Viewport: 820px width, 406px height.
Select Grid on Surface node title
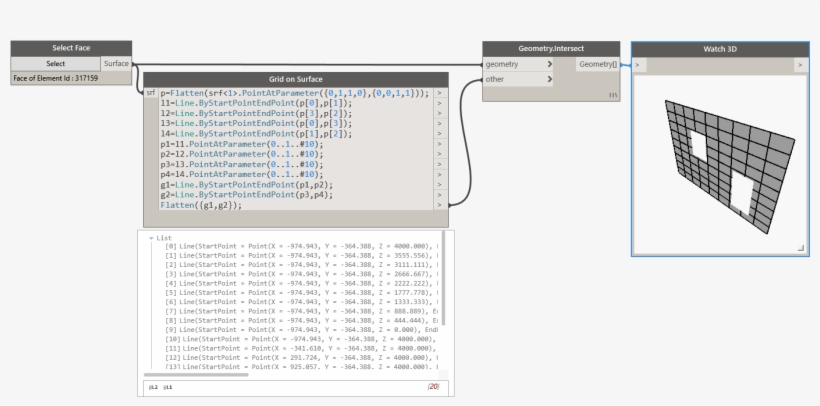pos(295,79)
